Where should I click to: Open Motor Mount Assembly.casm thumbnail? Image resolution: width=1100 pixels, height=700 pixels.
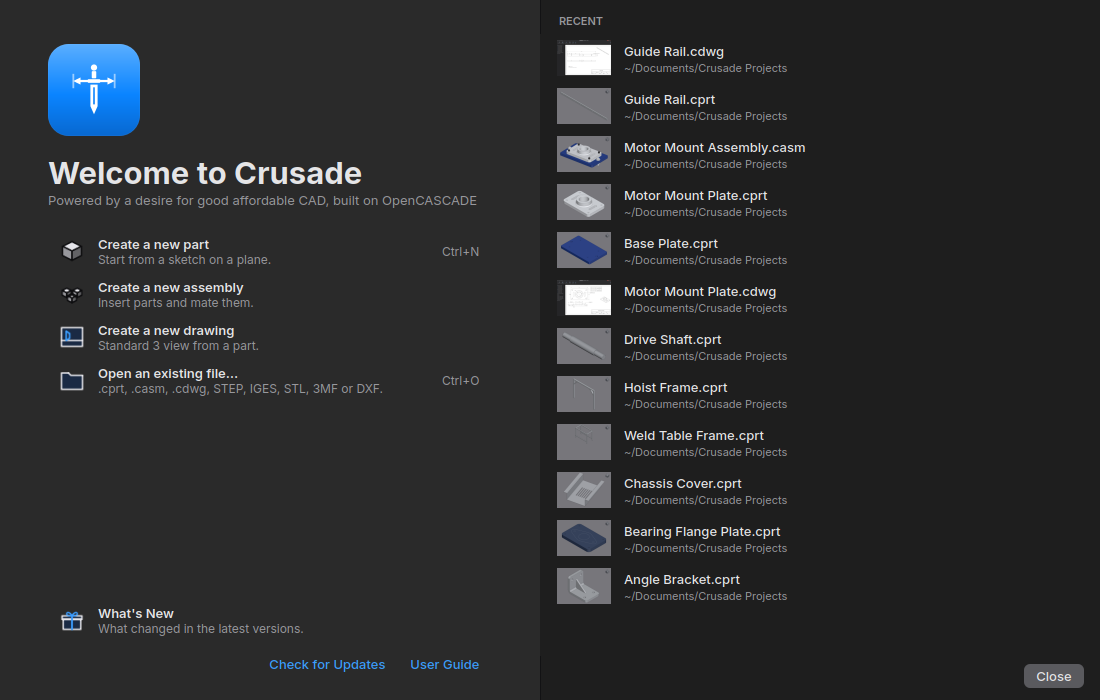(584, 154)
